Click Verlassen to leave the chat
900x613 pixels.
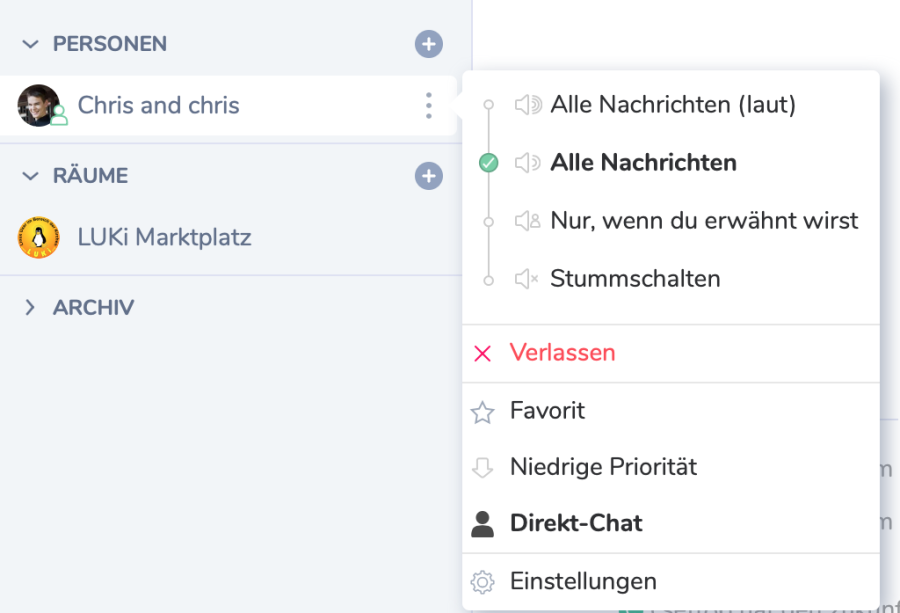tap(562, 353)
